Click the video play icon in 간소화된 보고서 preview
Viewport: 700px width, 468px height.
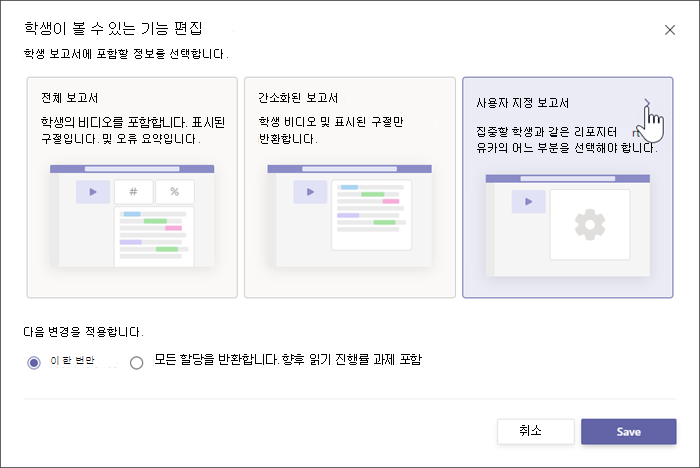310,192
